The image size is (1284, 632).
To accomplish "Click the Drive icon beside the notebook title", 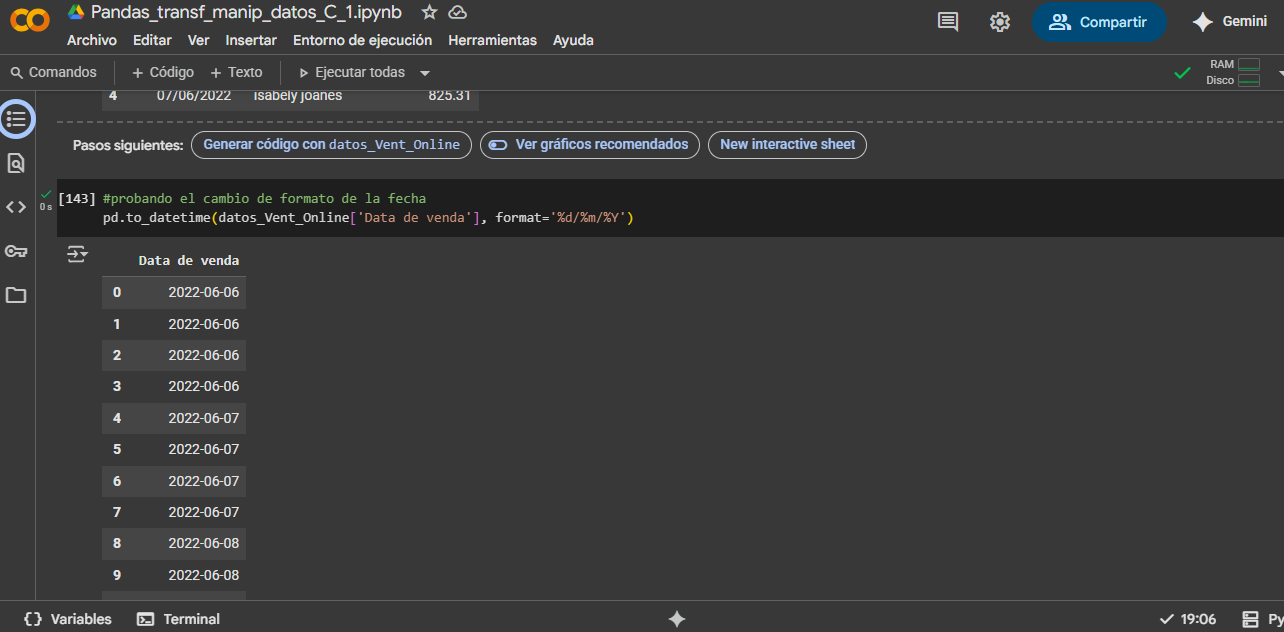I will (76, 12).
